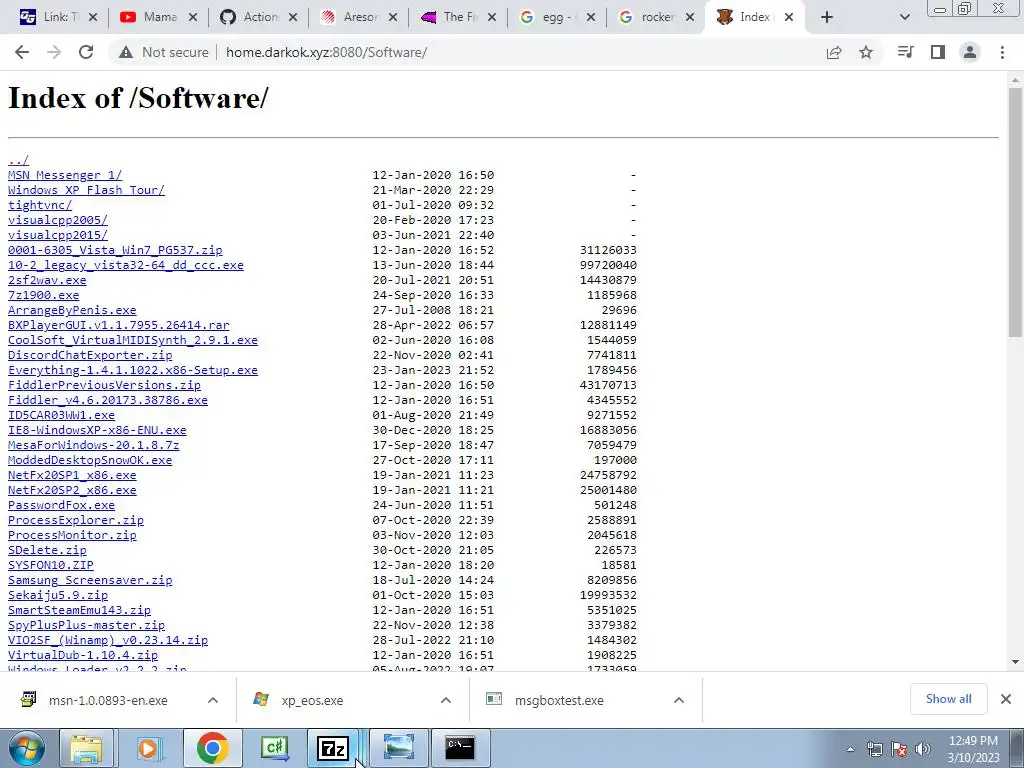1024x768 pixels.
Task: Close the YouTube Mama tab
Action: [x=193, y=18]
